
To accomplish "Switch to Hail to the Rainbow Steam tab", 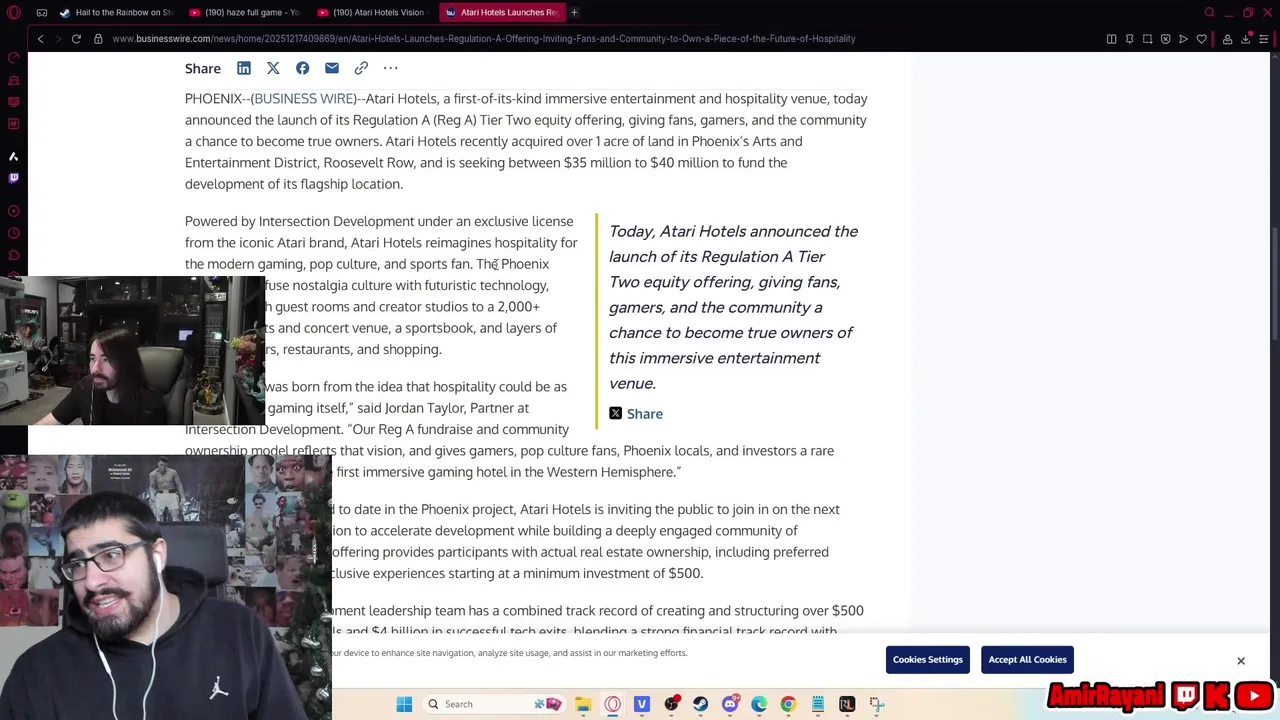I will click(x=116, y=12).
